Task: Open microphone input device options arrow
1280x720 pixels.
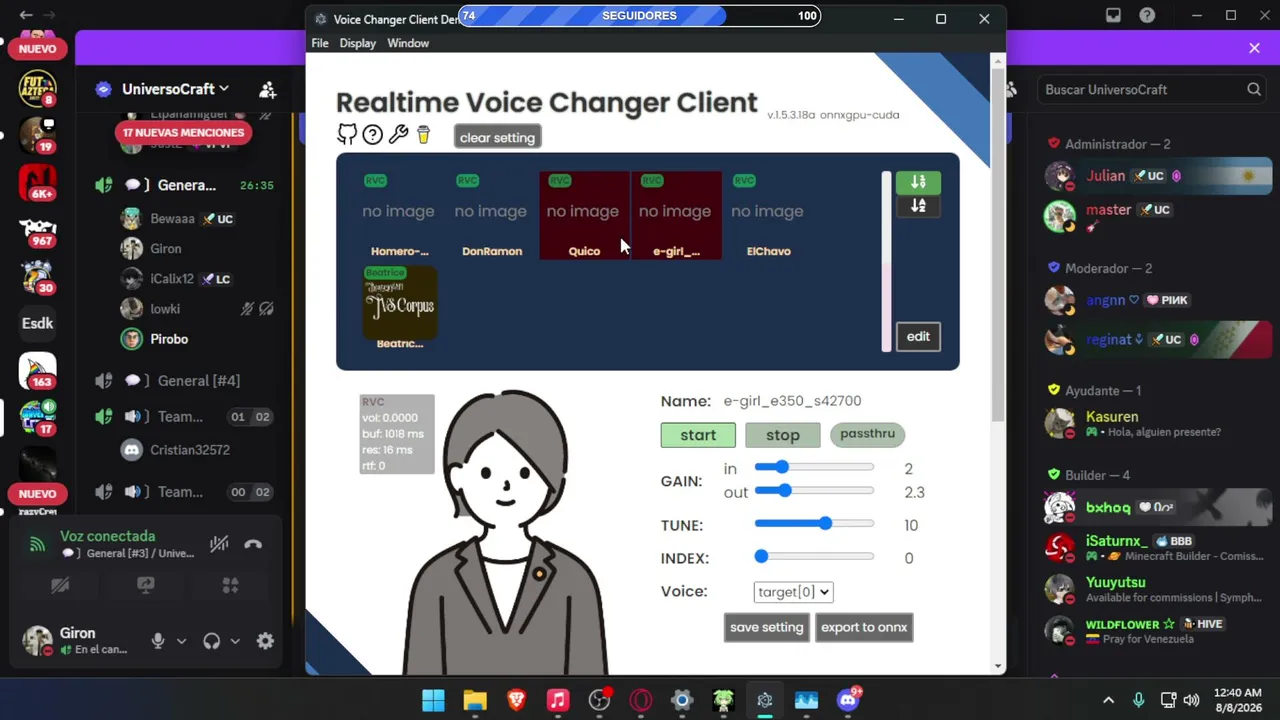Action: pos(181,641)
